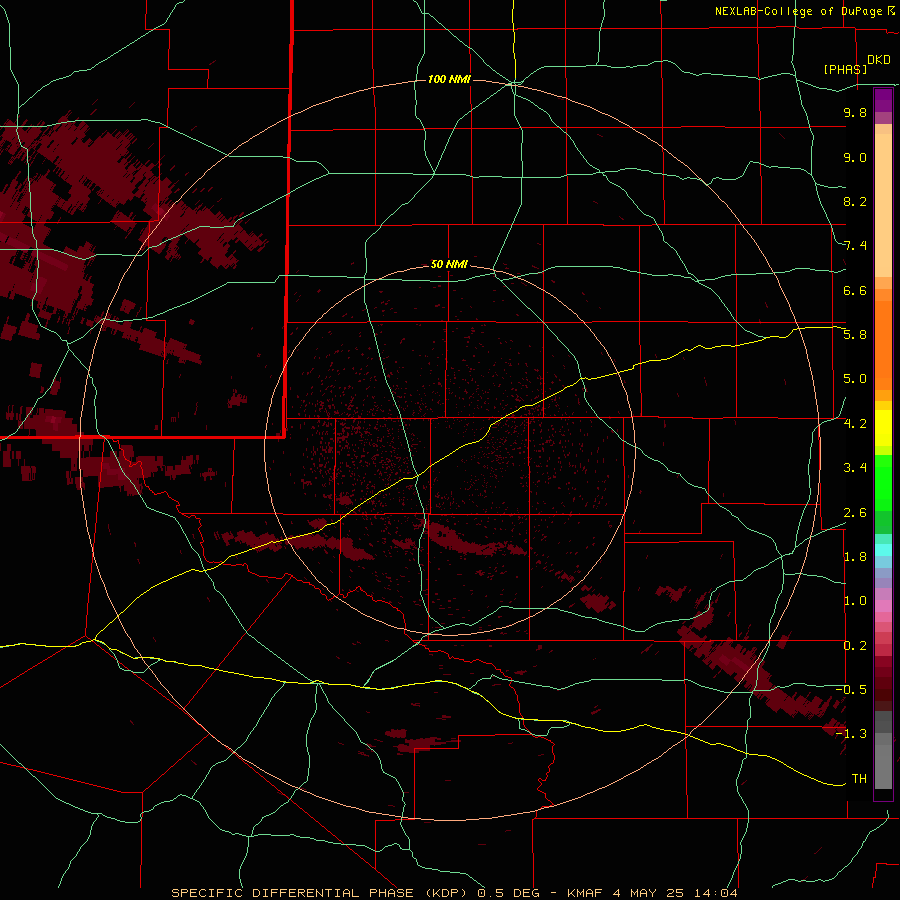The image size is (900, 900).
Task: Click the 9.8 legend value
Action: [x=855, y=112]
